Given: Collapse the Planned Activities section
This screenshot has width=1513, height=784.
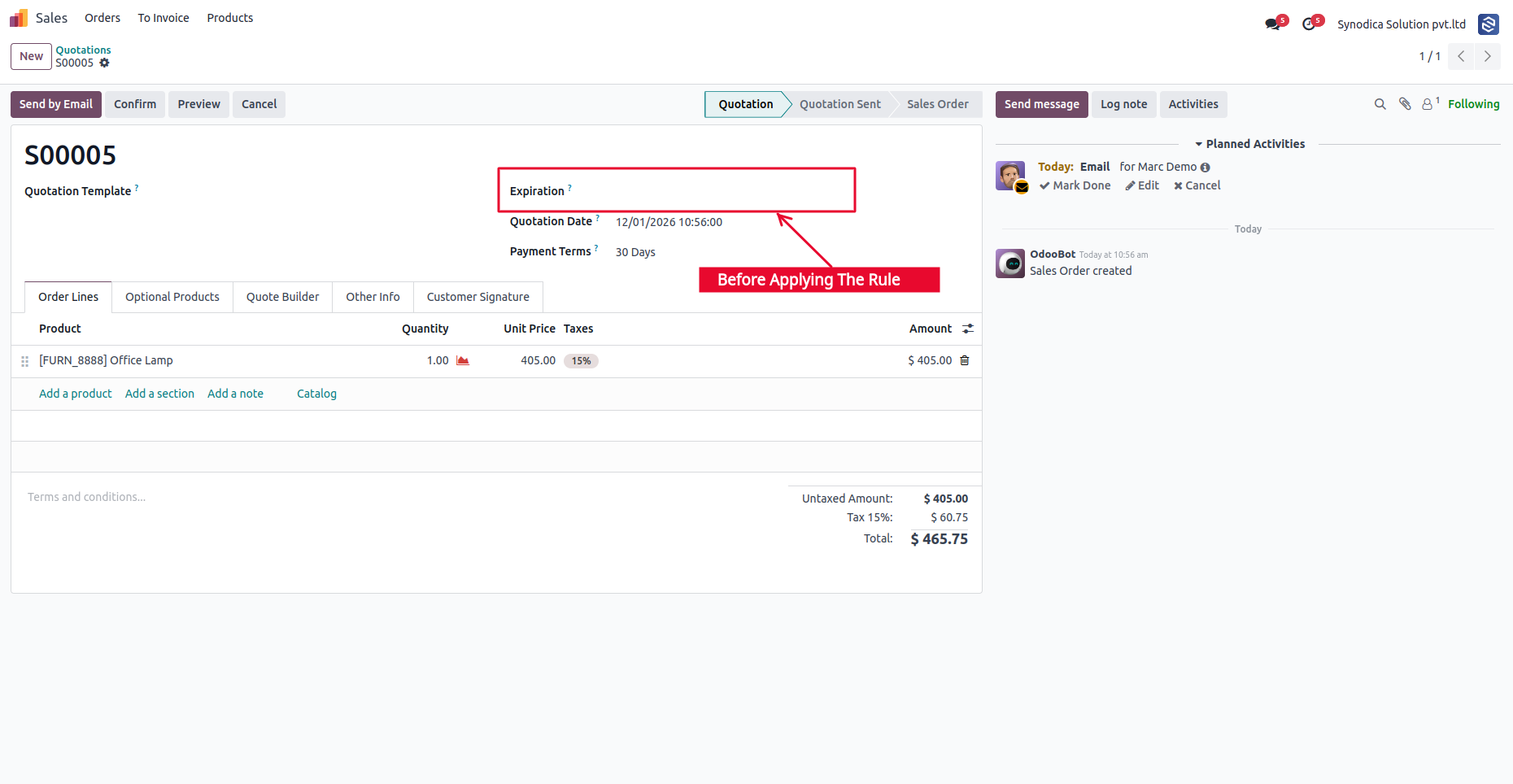Looking at the screenshot, I should click(1249, 144).
